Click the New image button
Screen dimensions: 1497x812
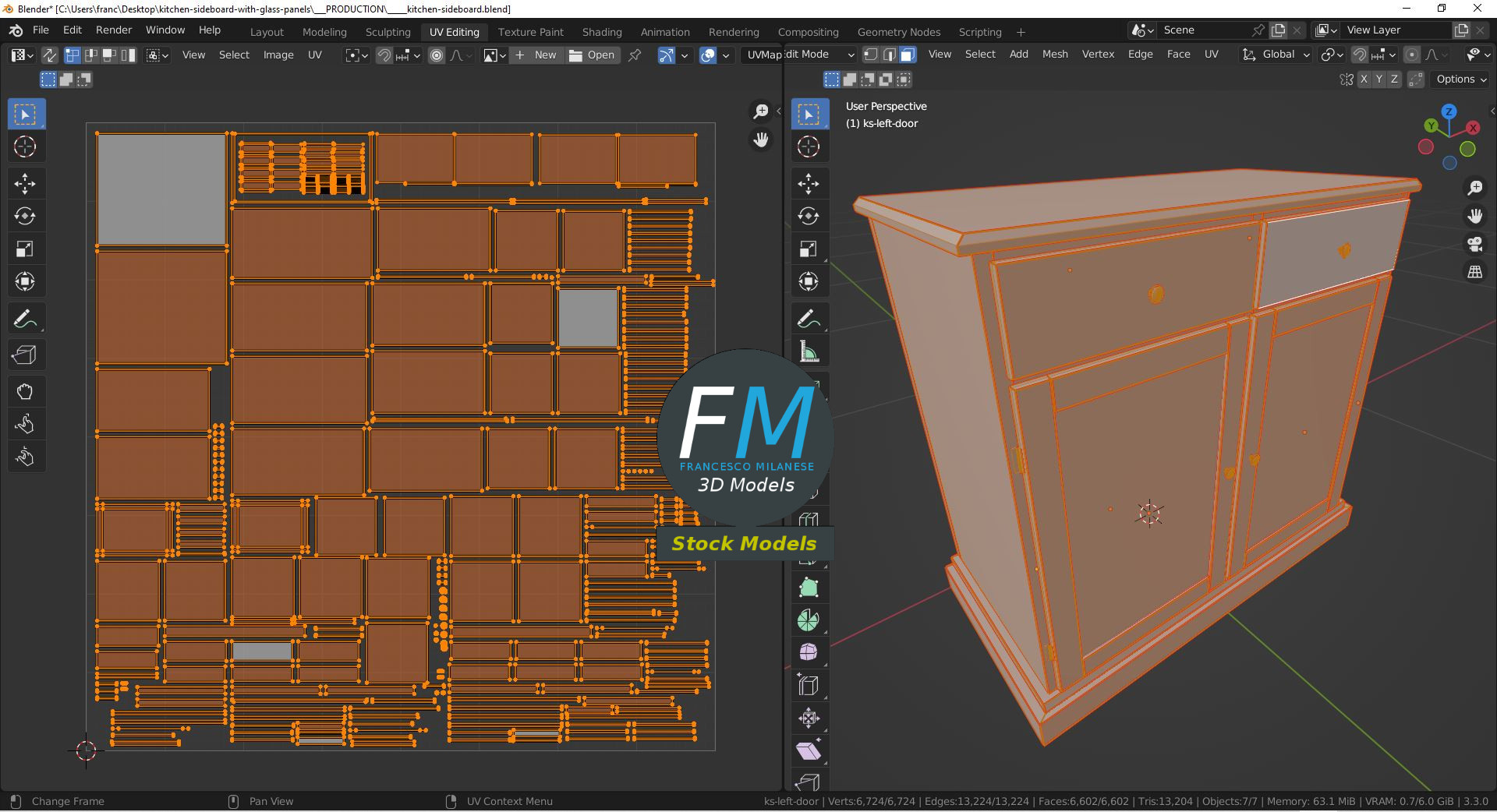click(x=536, y=55)
